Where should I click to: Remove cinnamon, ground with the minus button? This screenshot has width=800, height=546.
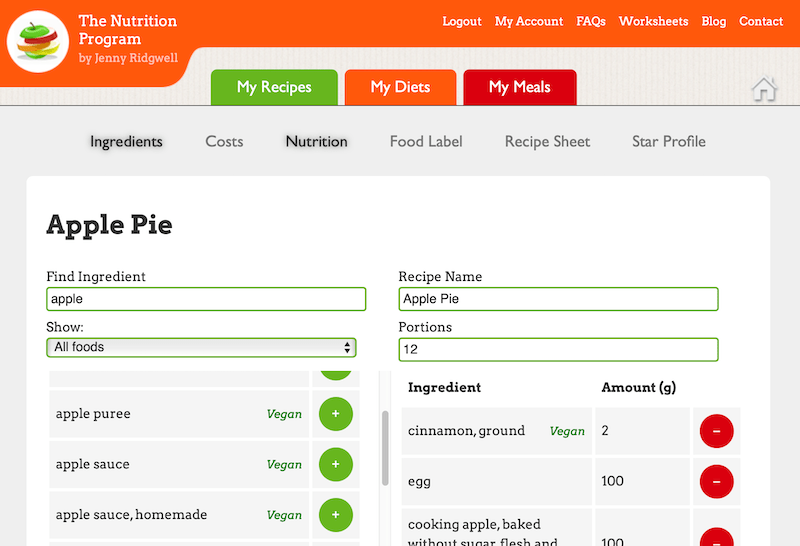(x=716, y=431)
